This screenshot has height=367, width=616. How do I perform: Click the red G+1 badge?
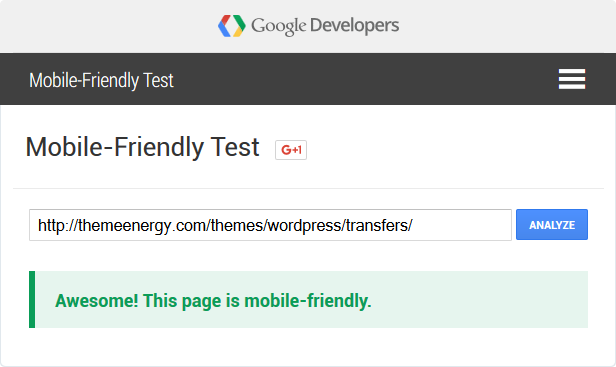click(291, 150)
